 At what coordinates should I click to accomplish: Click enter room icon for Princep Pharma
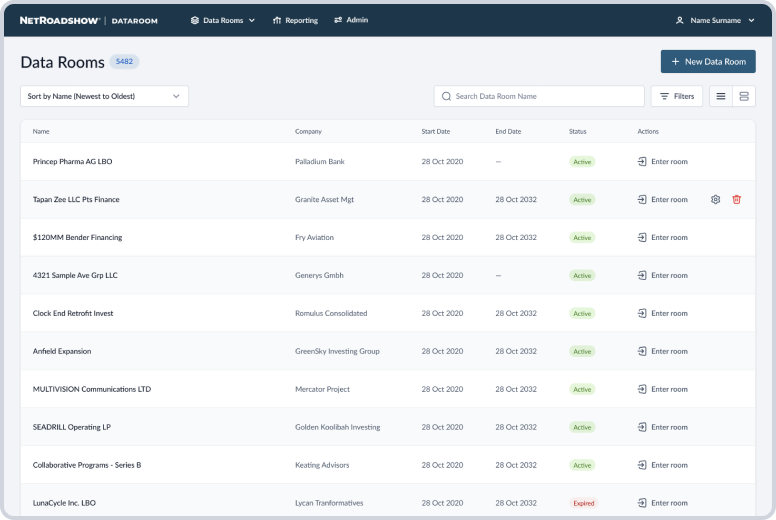point(642,161)
